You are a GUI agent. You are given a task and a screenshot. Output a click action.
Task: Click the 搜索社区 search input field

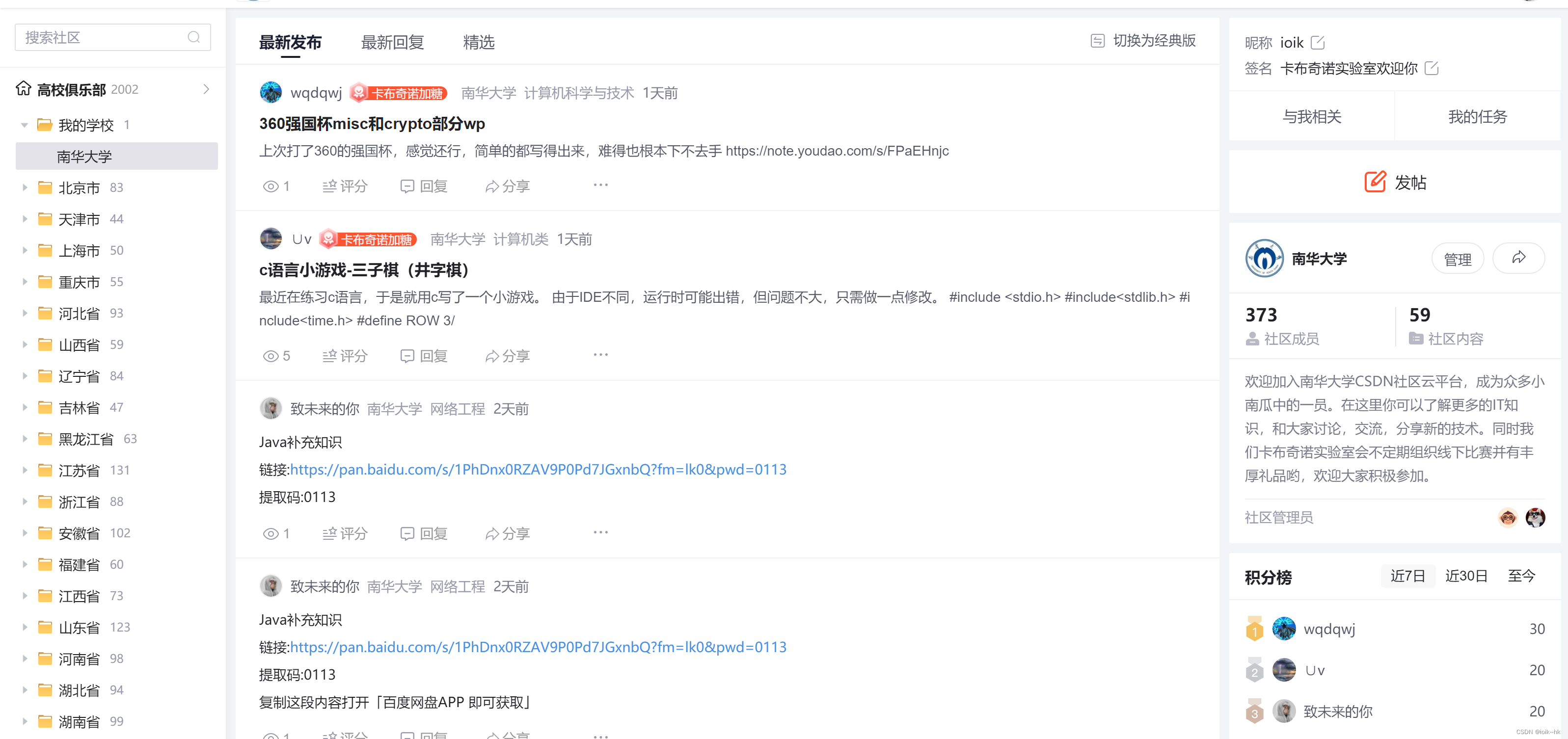tap(97, 37)
